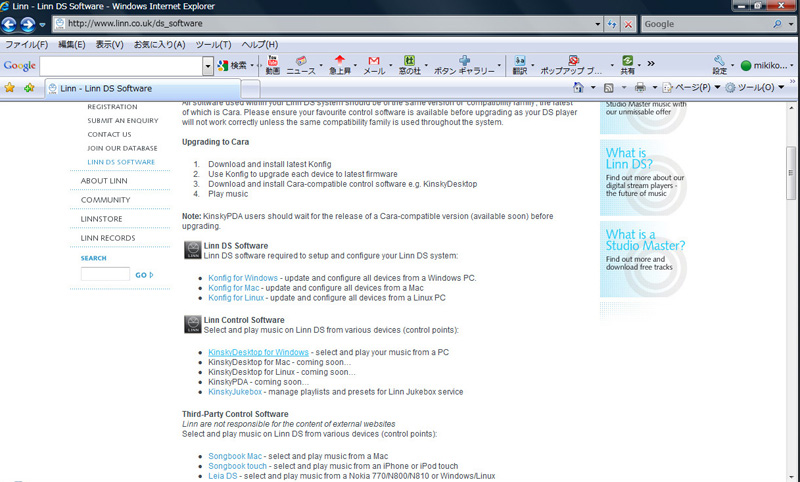Open the ファイル(F) menu

pyautogui.click(x=27, y=44)
